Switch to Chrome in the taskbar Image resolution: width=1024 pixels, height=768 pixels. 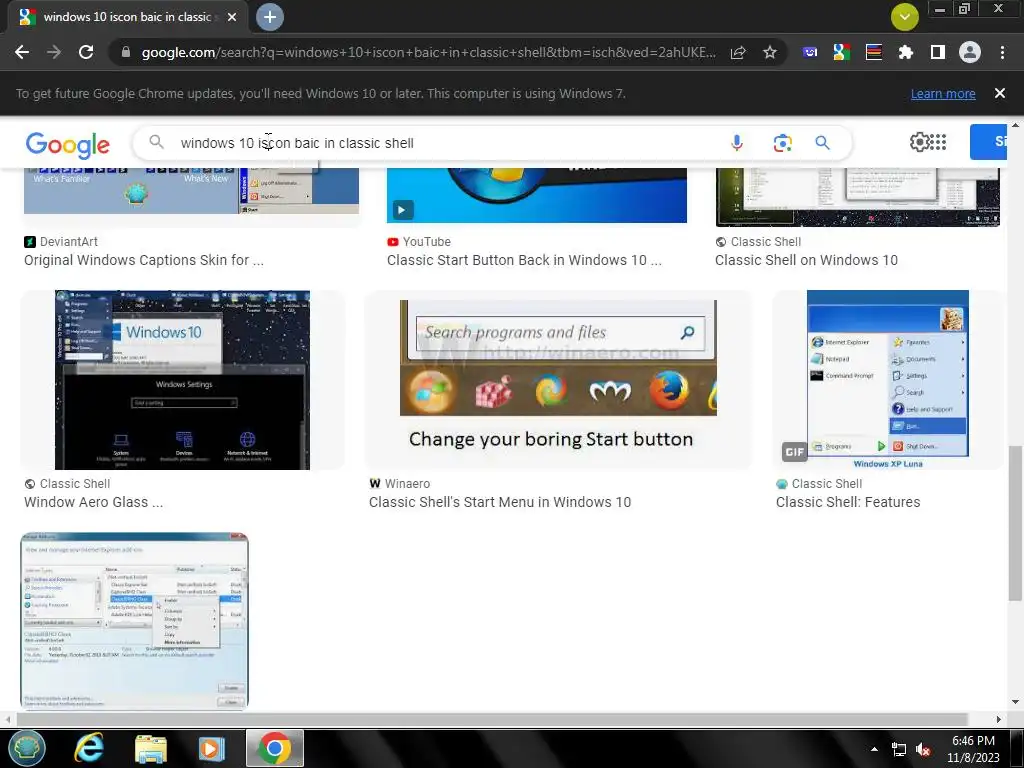click(x=274, y=748)
